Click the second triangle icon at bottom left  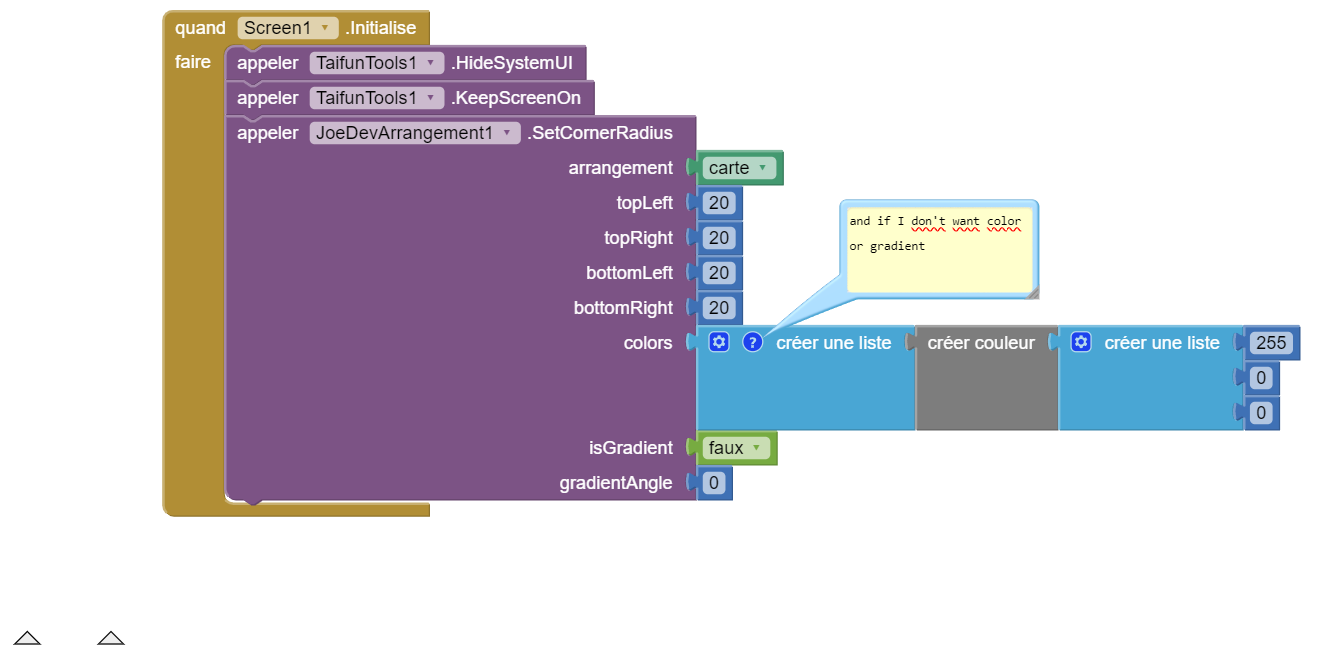(x=111, y=638)
